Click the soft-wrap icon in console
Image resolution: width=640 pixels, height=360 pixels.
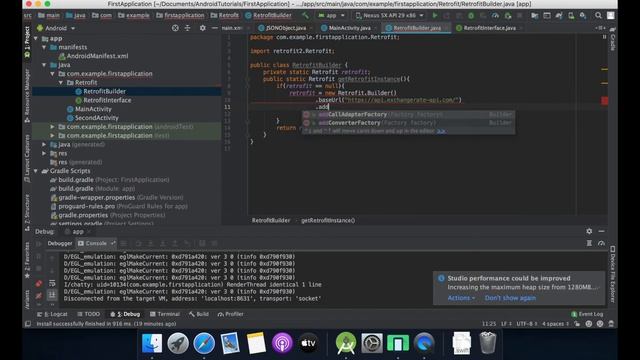[52, 283]
